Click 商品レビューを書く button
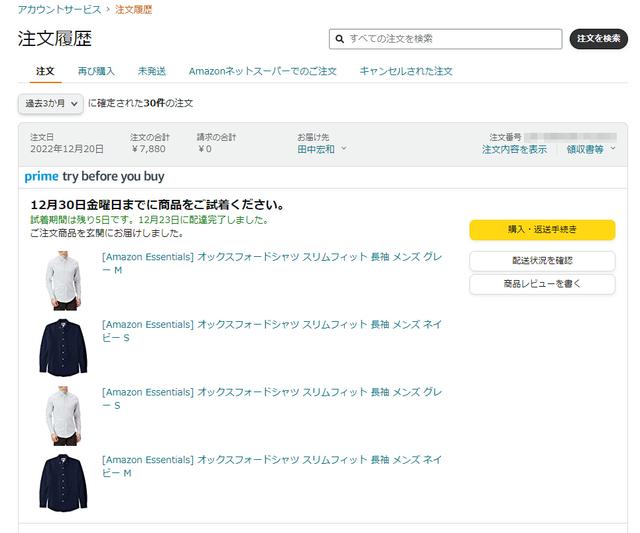 coord(542,284)
